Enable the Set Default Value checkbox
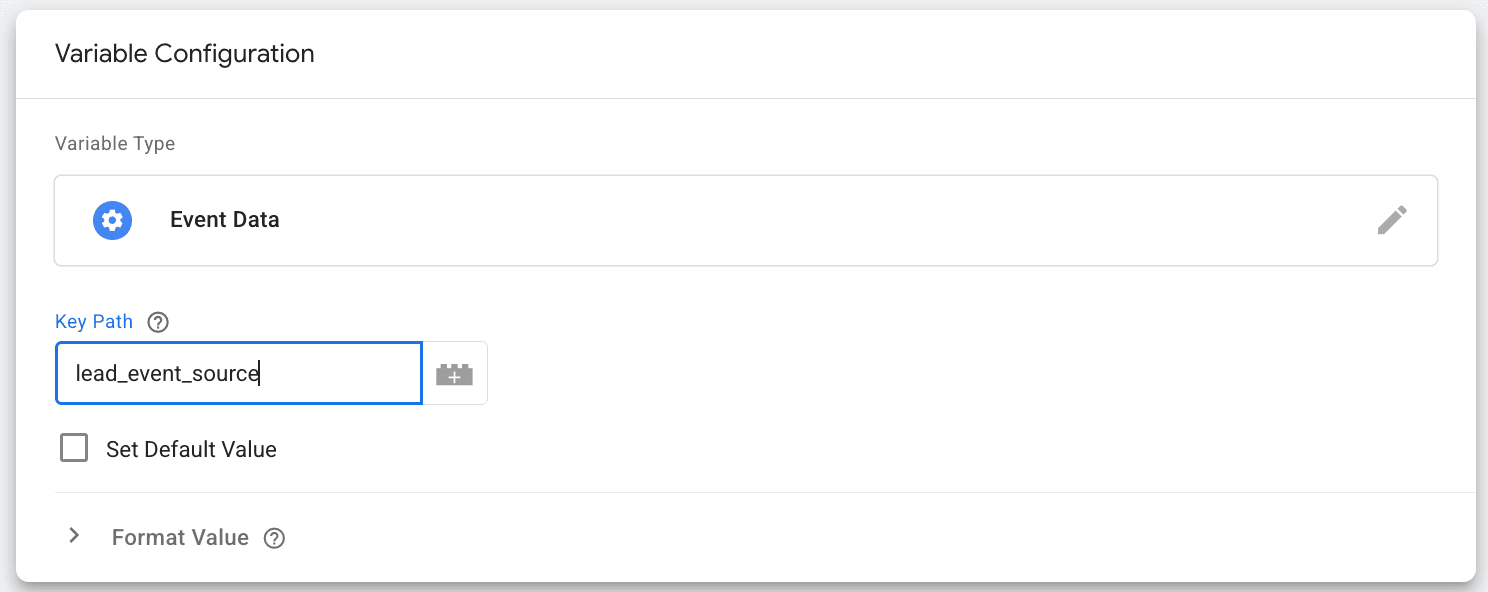Viewport: 1488px width, 592px height. 74,448
